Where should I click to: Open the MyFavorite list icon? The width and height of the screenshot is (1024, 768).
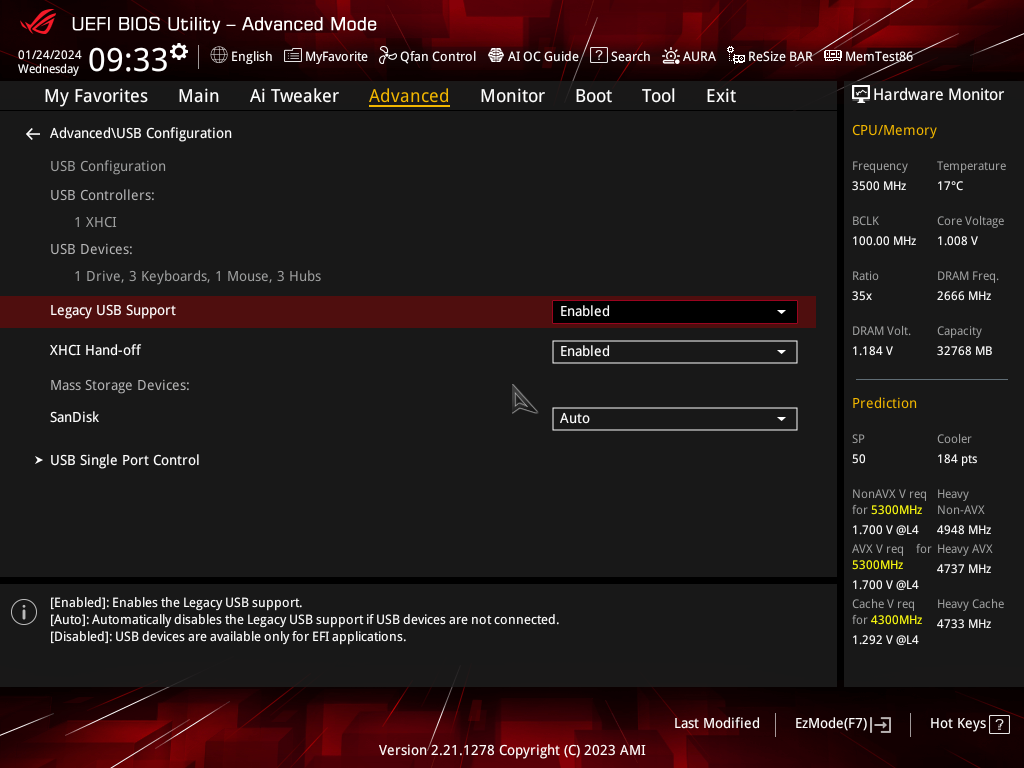click(293, 56)
